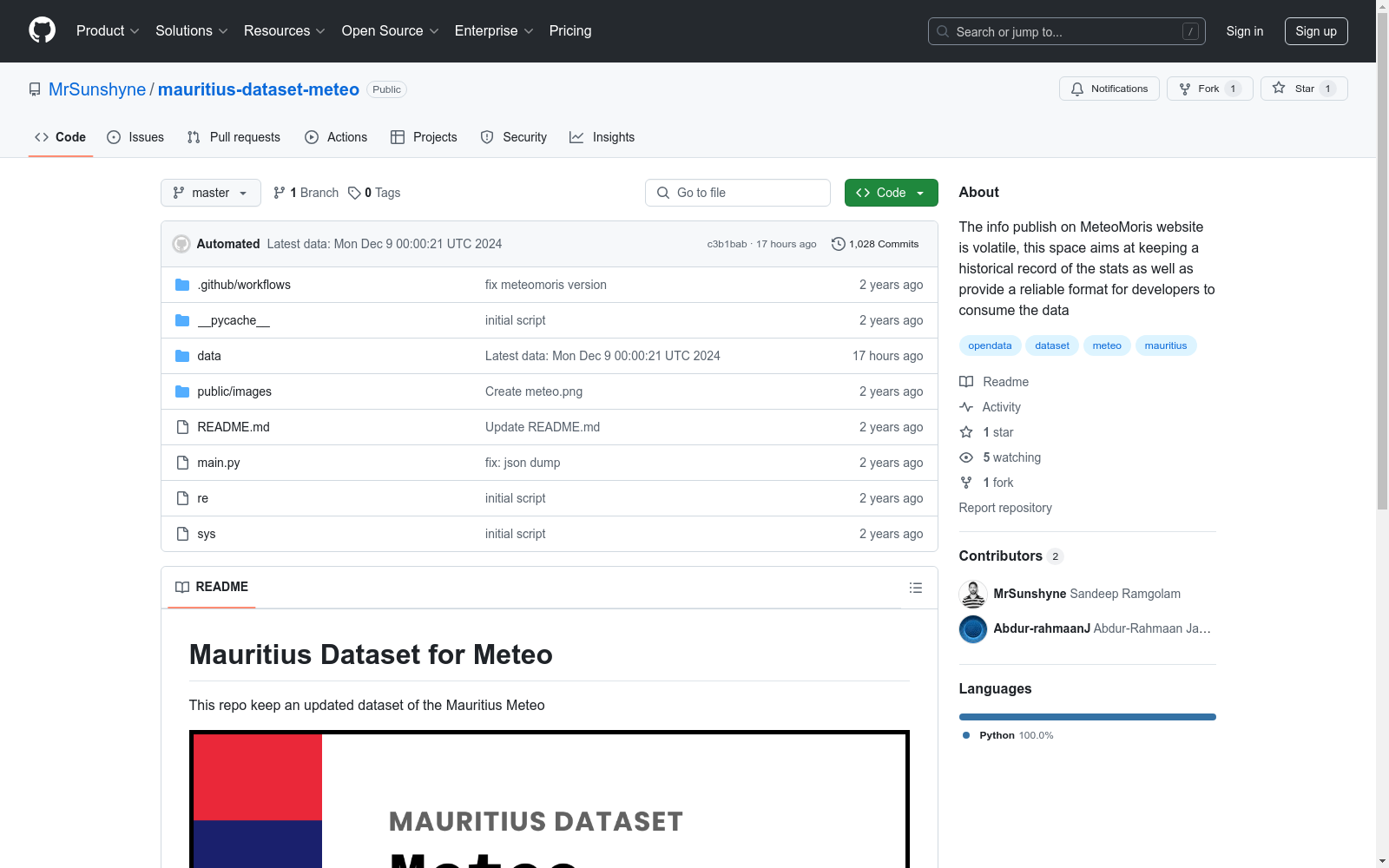Viewport: 1389px width, 868px height.
Task: Click the data folder icon
Action: coord(182,356)
